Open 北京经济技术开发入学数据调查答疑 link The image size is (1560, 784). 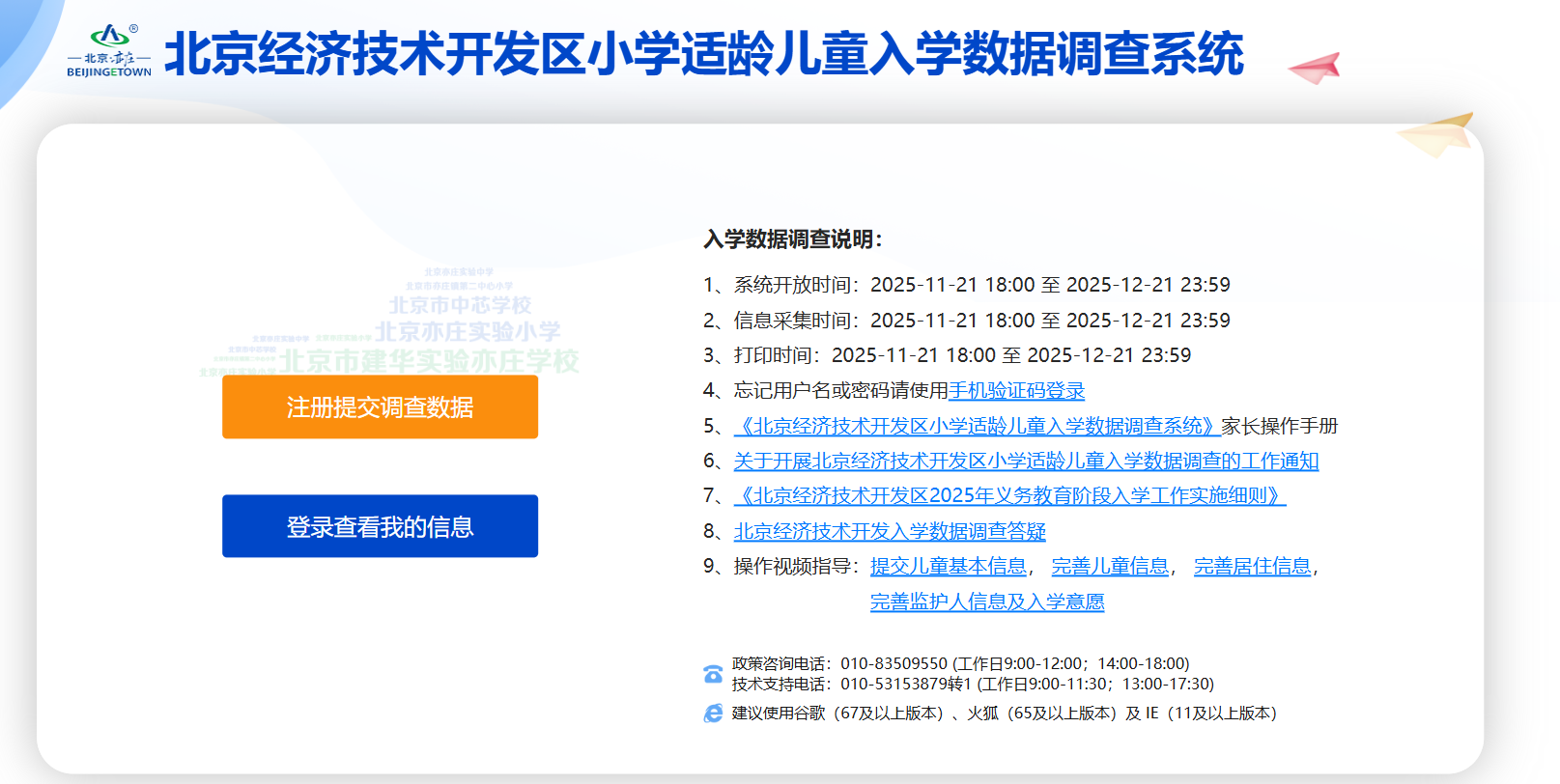pyautogui.click(x=890, y=532)
